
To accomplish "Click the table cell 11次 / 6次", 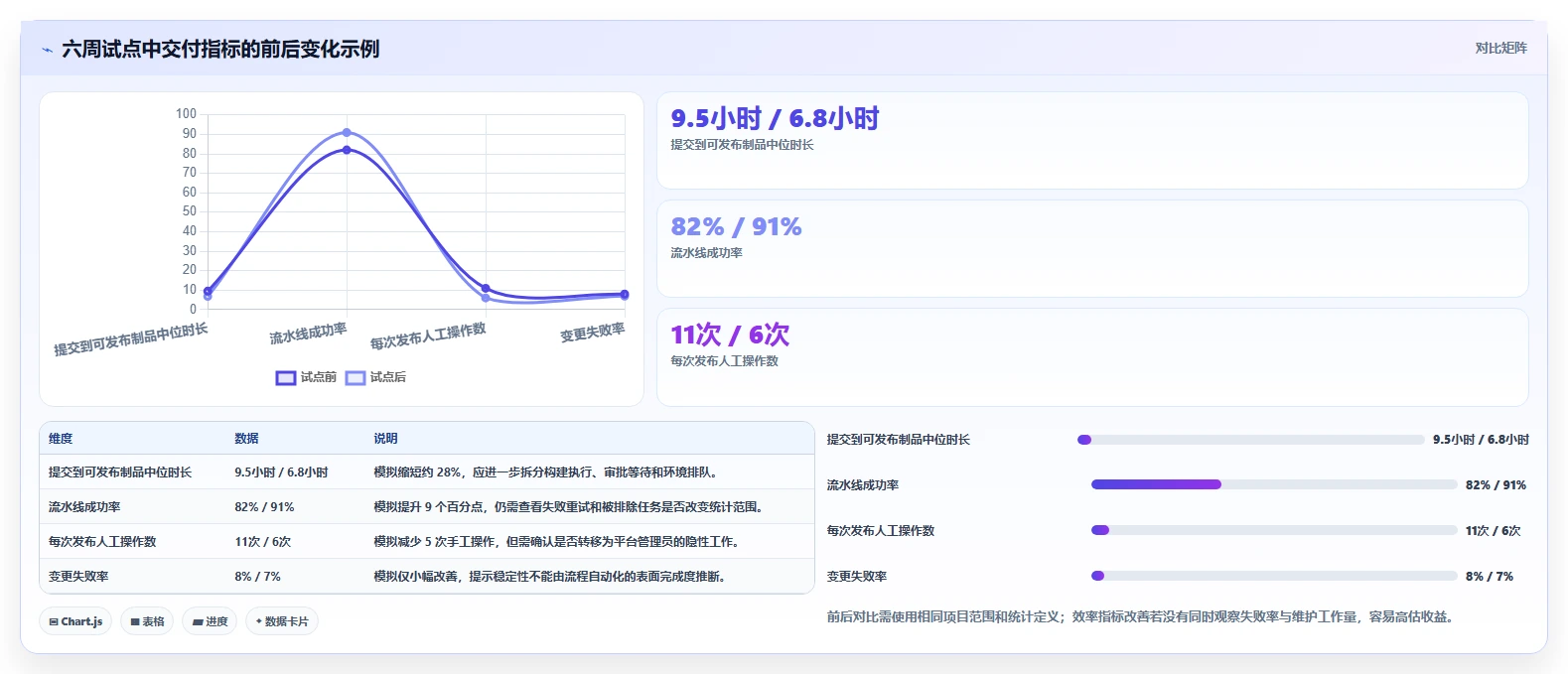I will coord(263,542).
